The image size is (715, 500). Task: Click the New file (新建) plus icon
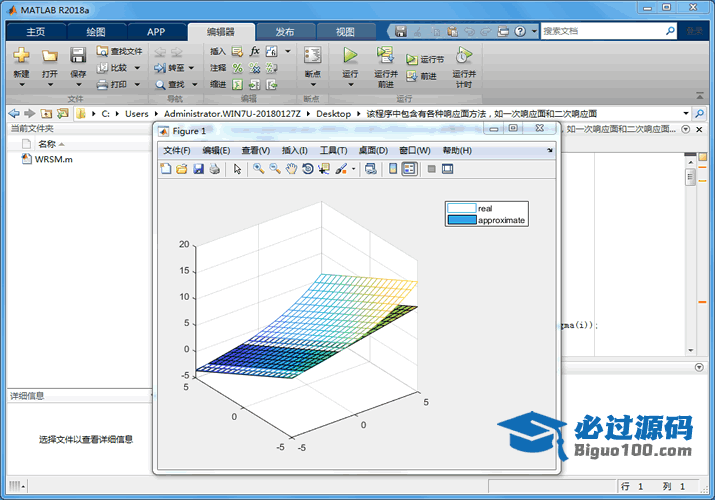click(x=21, y=56)
